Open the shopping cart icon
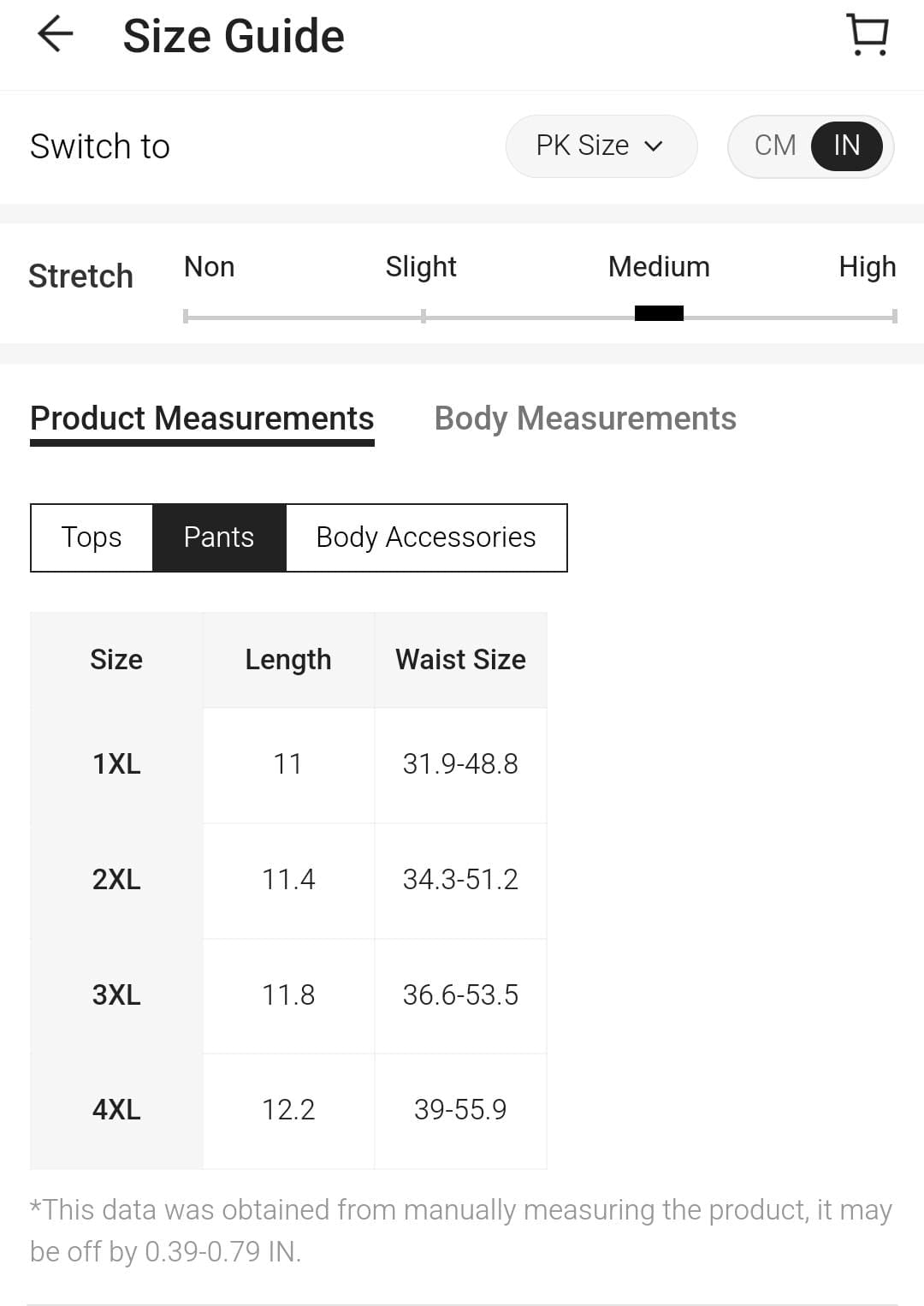 click(868, 34)
